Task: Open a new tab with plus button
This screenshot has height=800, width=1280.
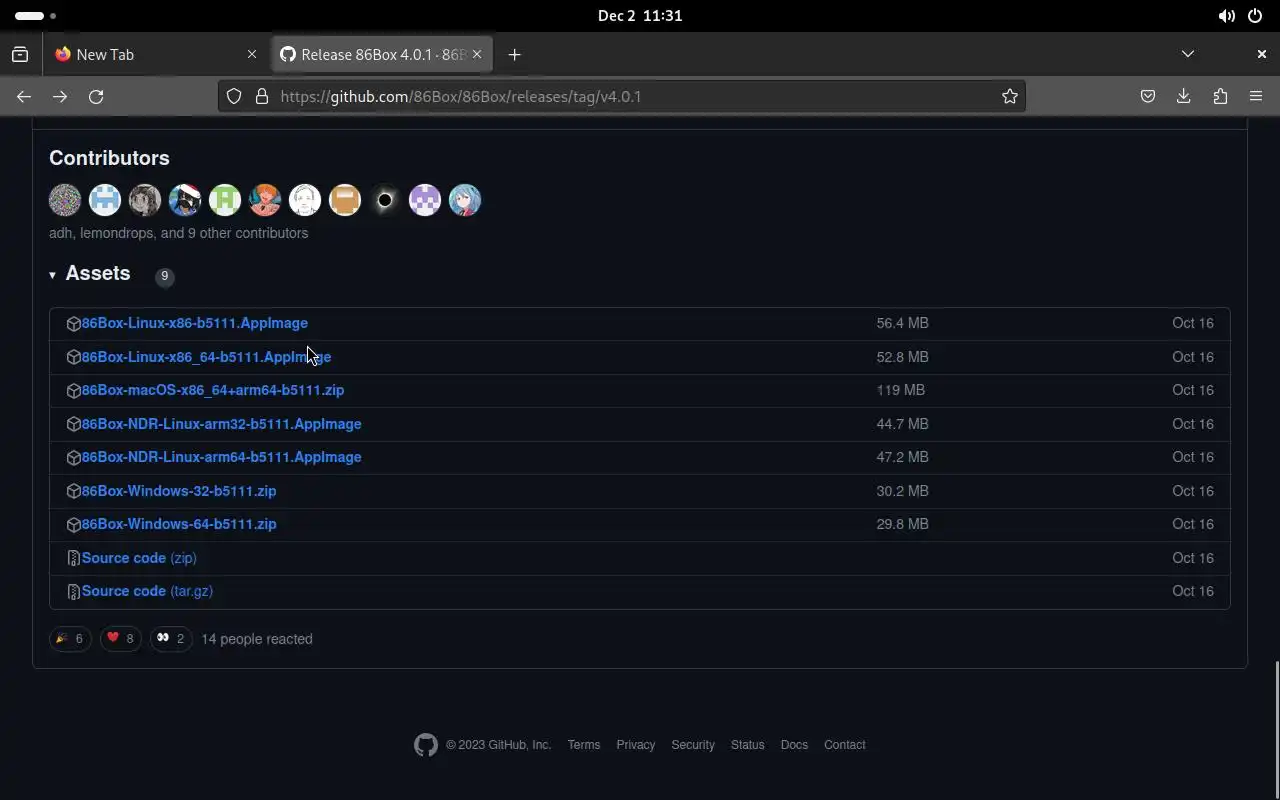Action: pos(514,54)
